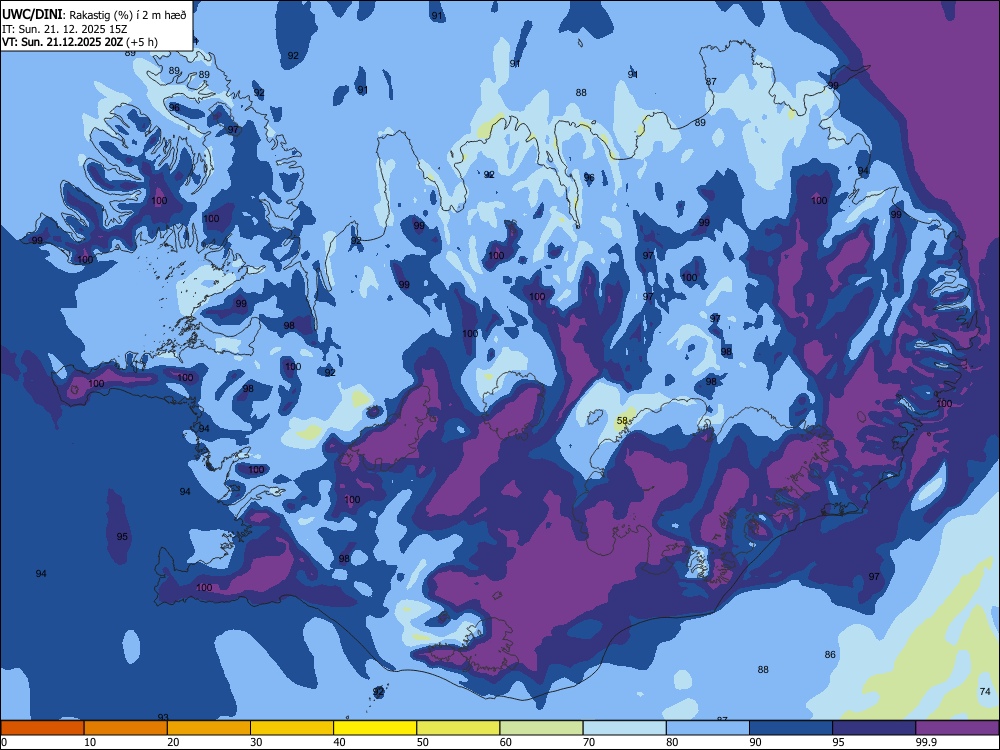Click the 40–50% bright yellow legend swatch
This screenshot has height=750, width=1000.
375,728
